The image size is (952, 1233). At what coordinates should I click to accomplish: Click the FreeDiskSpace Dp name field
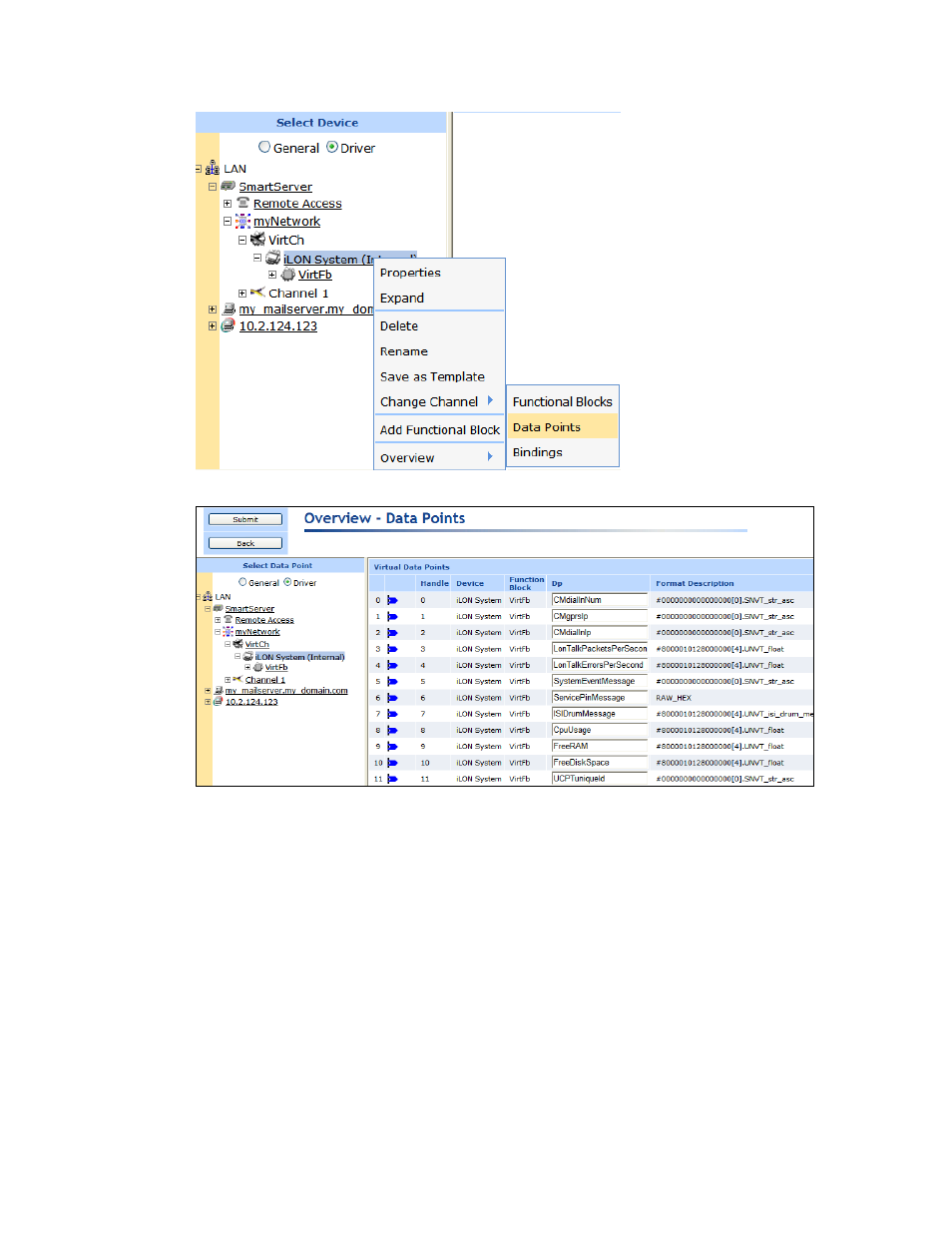click(600, 763)
